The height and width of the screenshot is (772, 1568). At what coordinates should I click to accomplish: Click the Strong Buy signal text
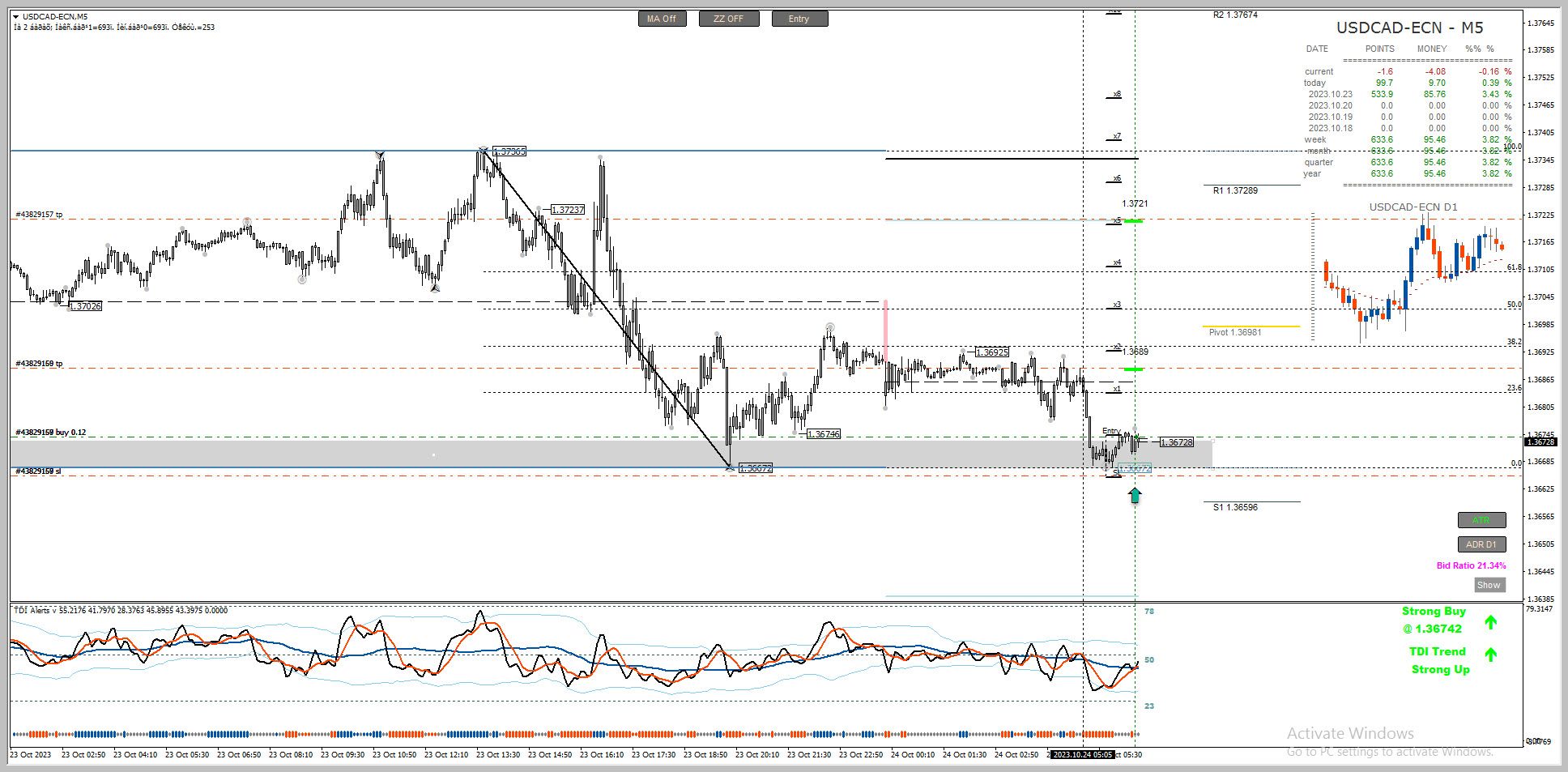point(1434,612)
